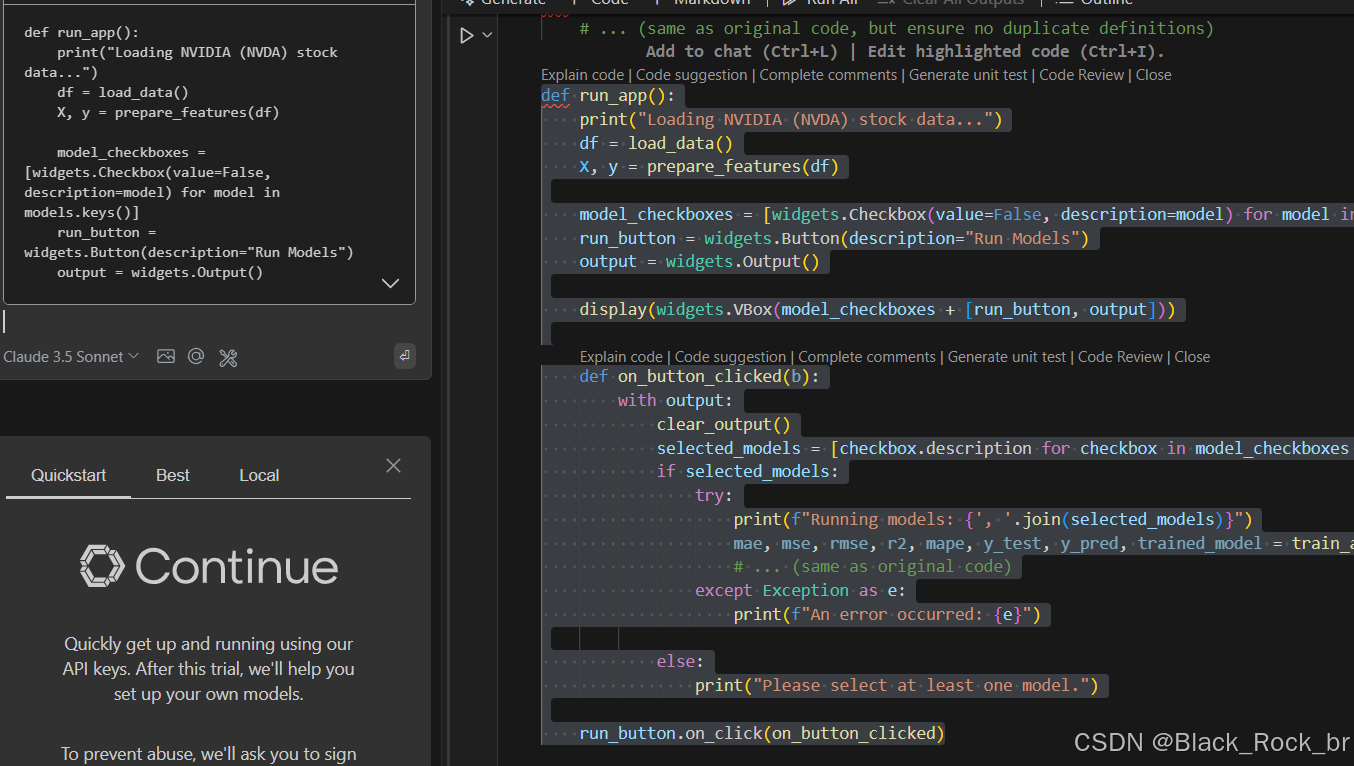1354x766 pixels.
Task: Click the Explain code lens above run_app
Action: pos(582,74)
